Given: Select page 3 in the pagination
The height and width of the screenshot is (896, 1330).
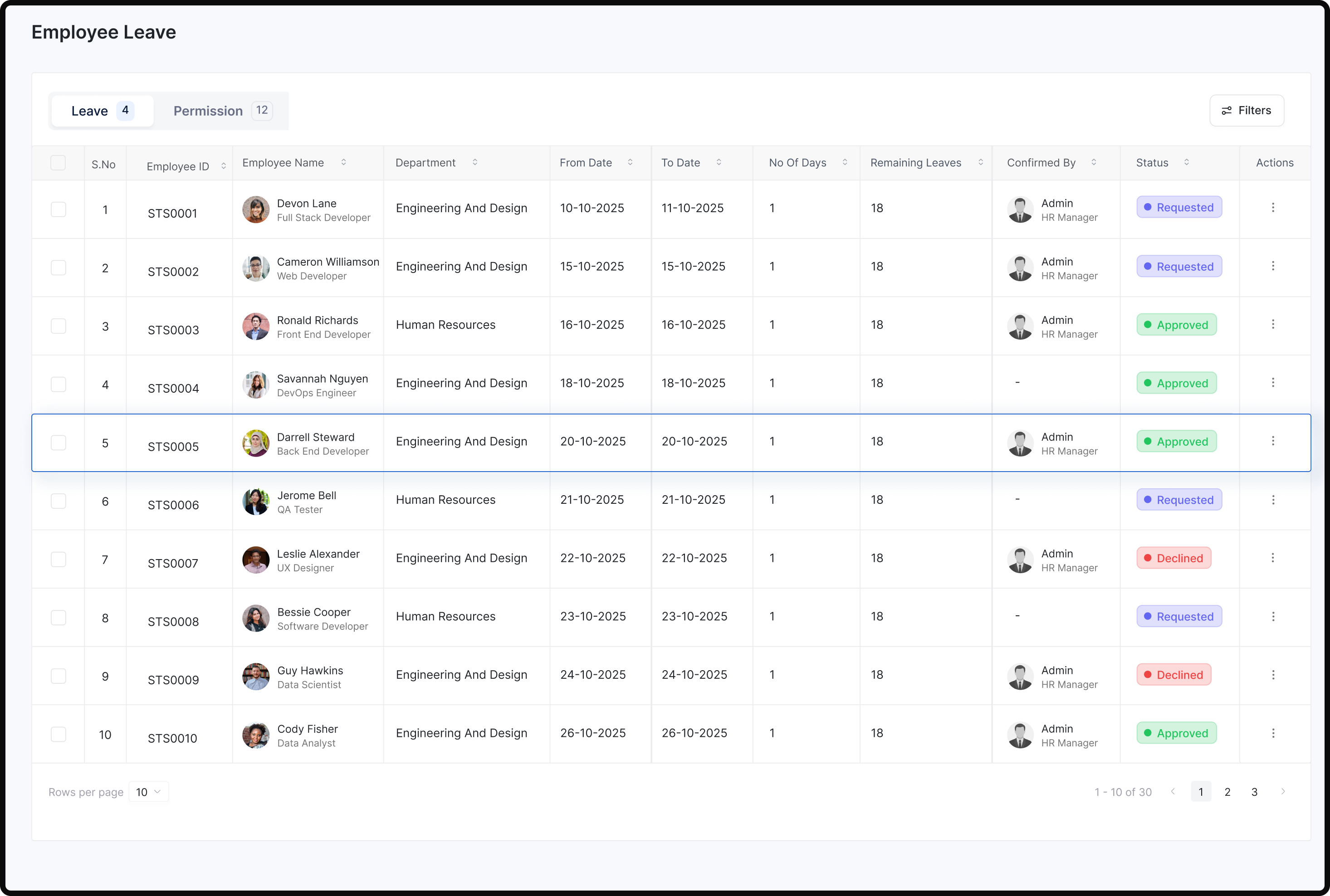Looking at the screenshot, I should pyautogui.click(x=1255, y=791).
